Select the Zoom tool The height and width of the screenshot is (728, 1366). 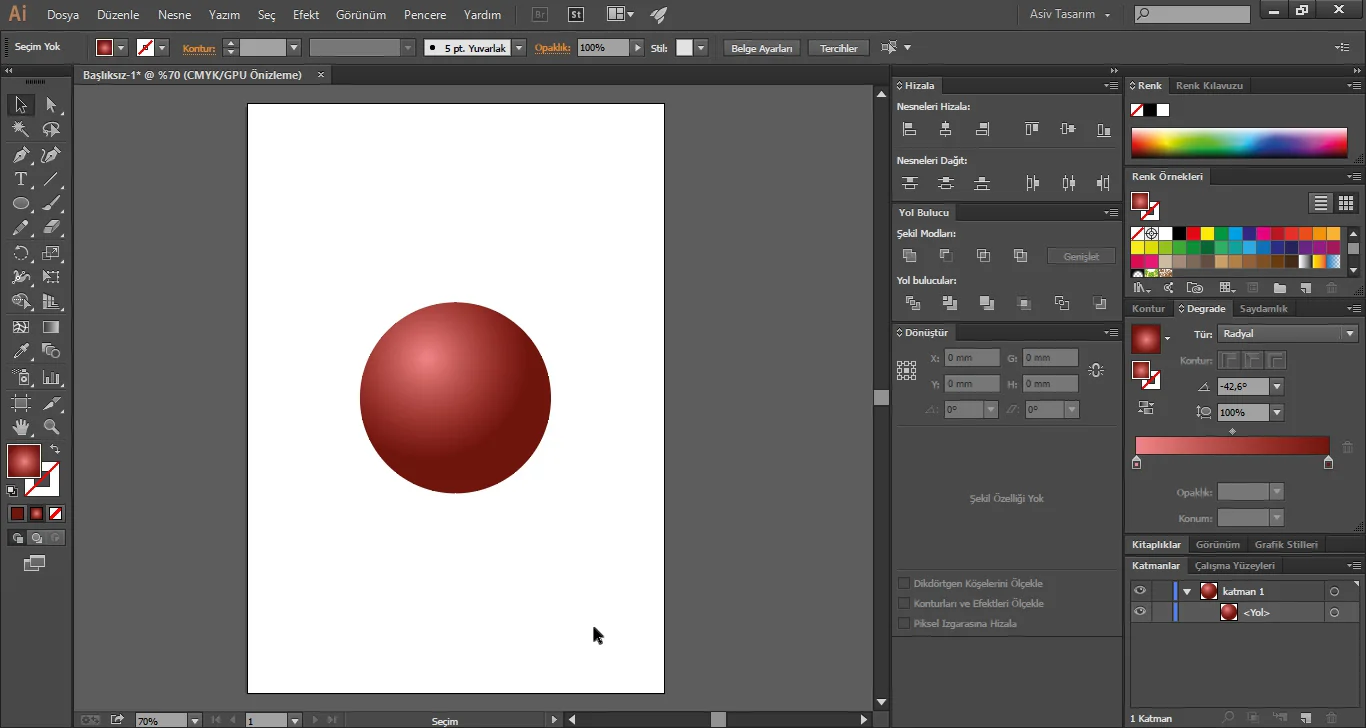(51, 428)
